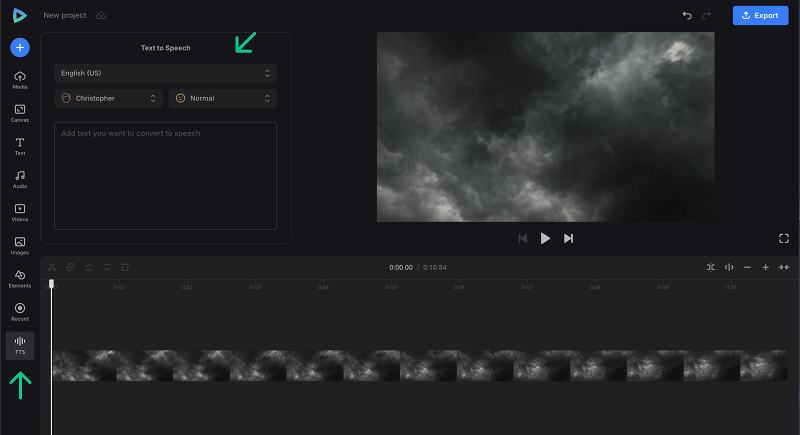Open the Images sidebar panel
The height and width of the screenshot is (435, 800).
[20, 246]
